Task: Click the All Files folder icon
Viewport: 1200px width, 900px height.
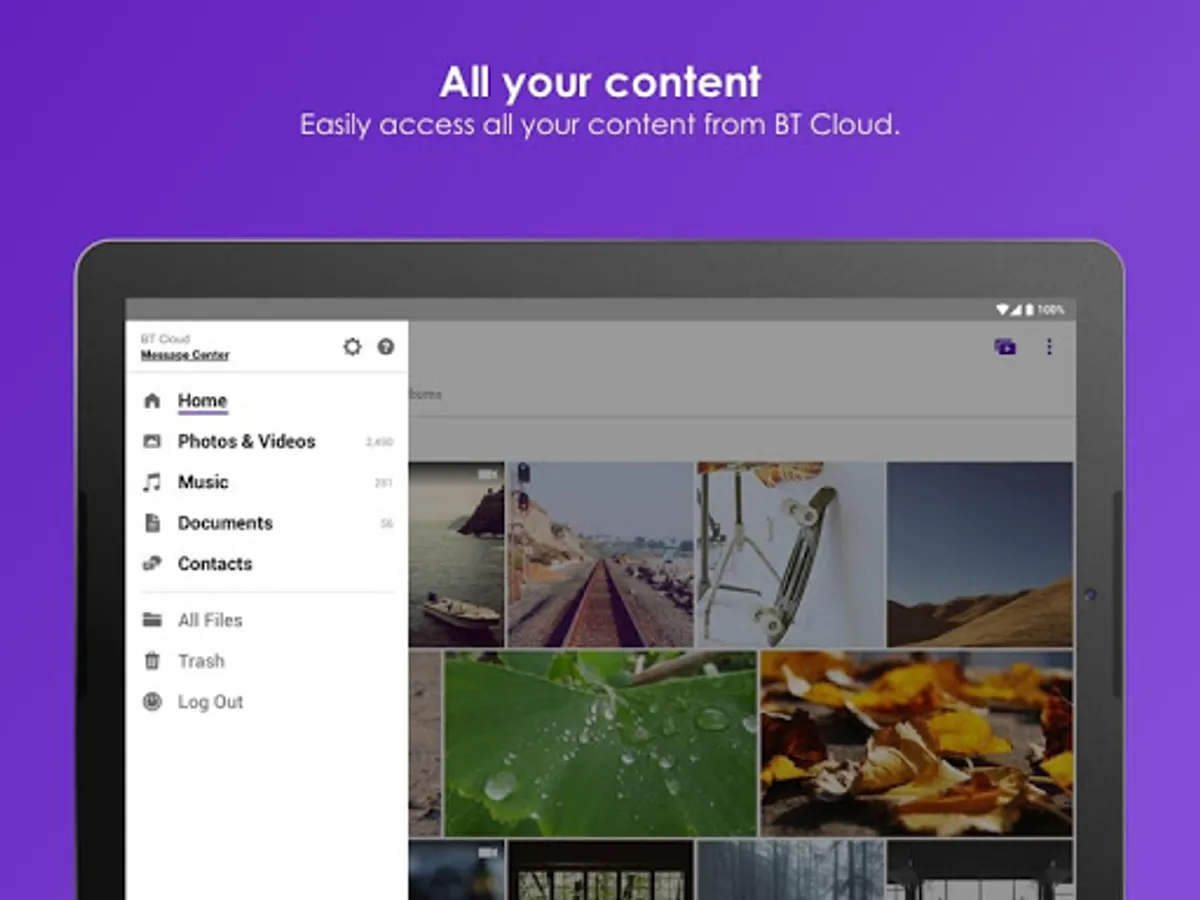Action: [x=152, y=620]
